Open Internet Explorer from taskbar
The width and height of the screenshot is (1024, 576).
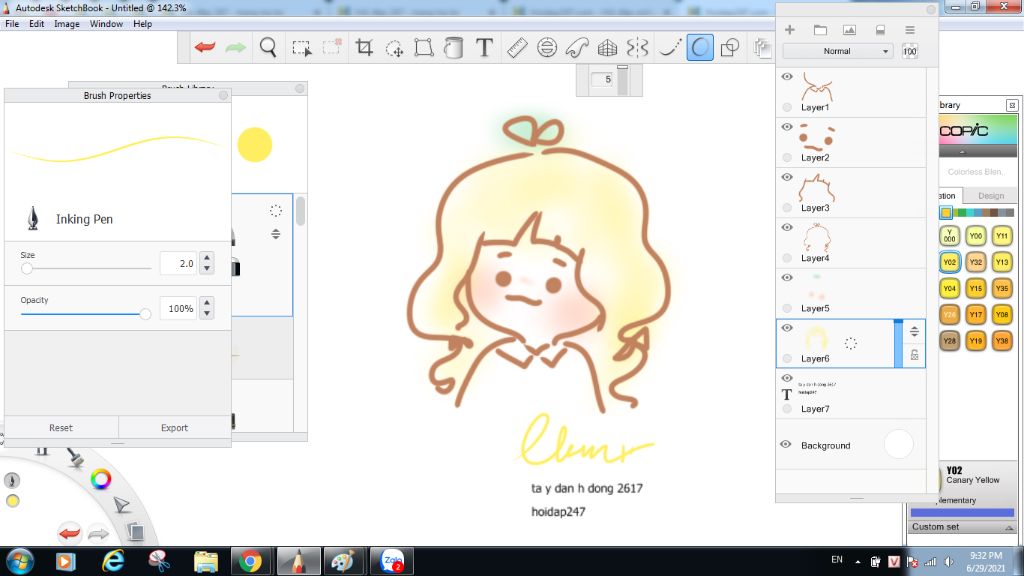(113, 561)
